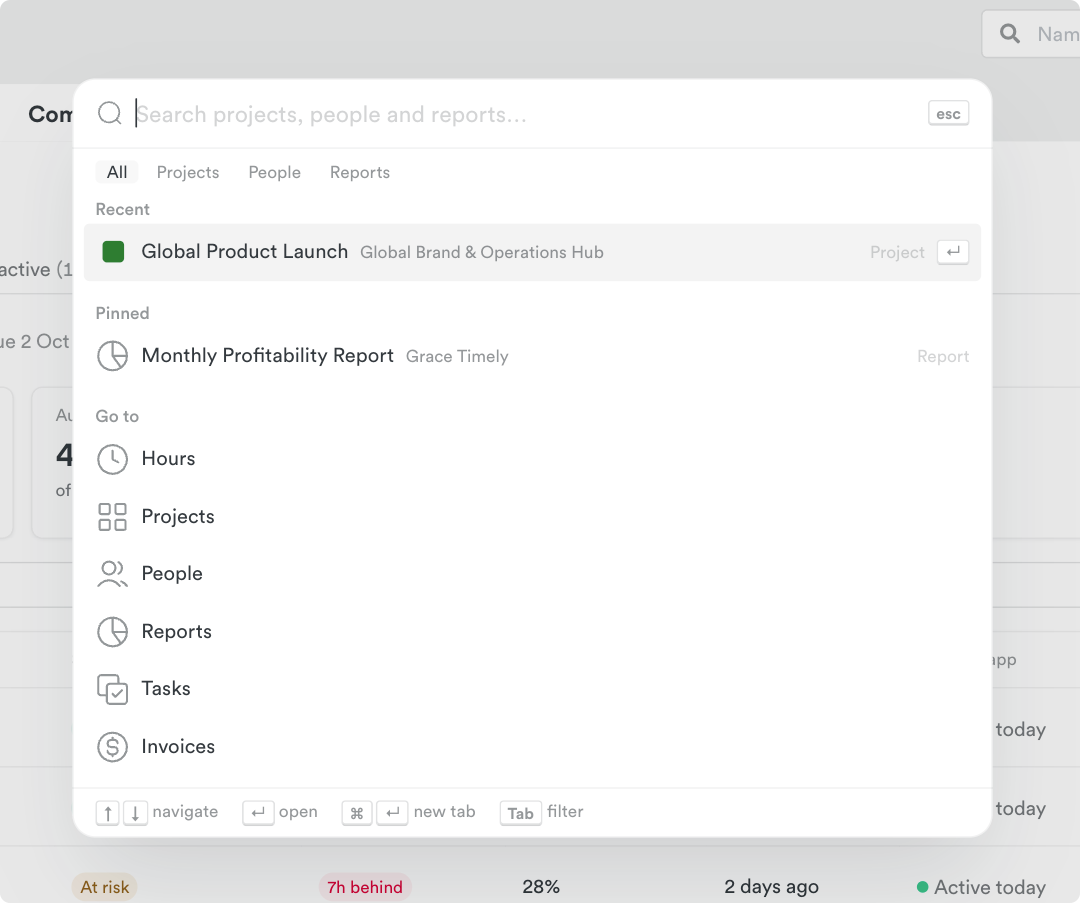Click the '28%' value in the background row
The image size is (1080, 903).
coord(541,887)
